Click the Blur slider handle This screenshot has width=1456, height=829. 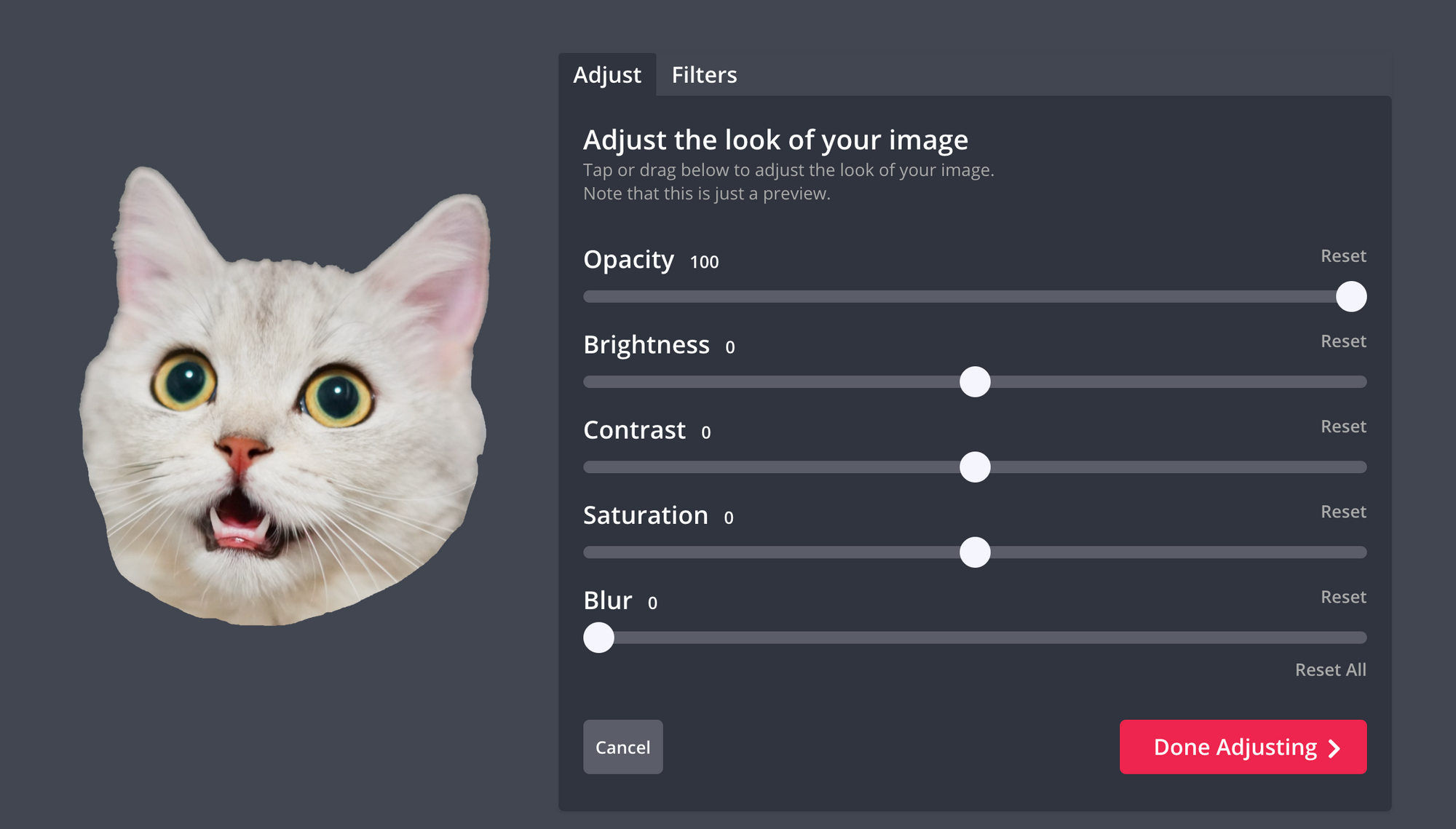click(x=598, y=637)
